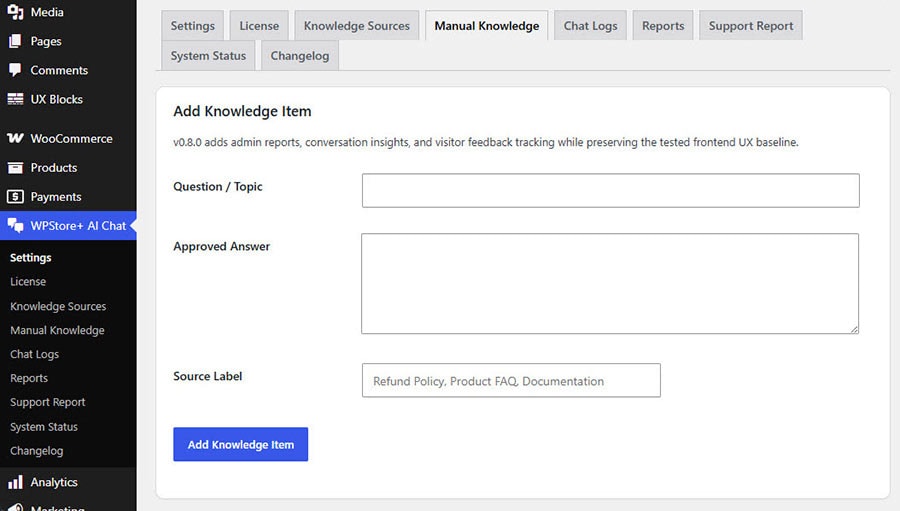The height and width of the screenshot is (511, 900).
Task: Open Settings submenu link in sidebar
Action: 30,258
